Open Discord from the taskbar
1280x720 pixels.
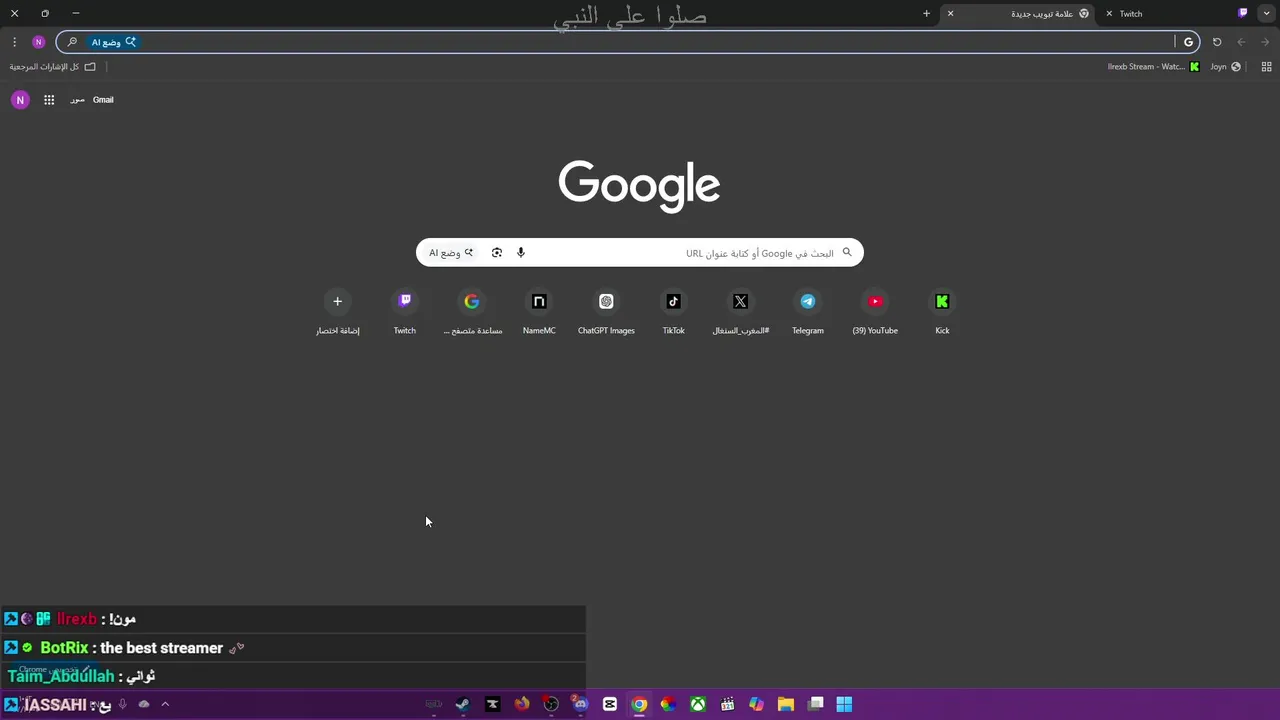pos(580,704)
